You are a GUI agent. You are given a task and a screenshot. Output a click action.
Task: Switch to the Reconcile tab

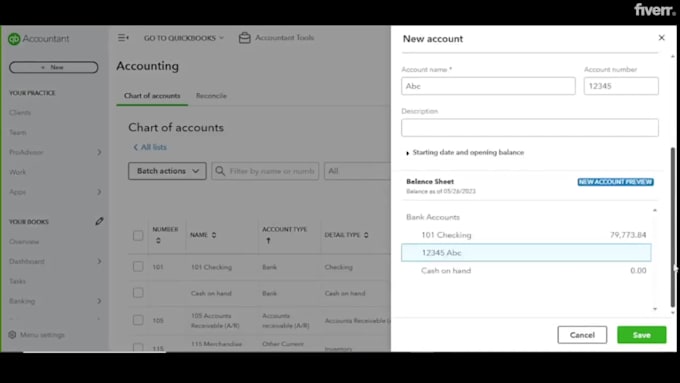[x=211, y=96]
